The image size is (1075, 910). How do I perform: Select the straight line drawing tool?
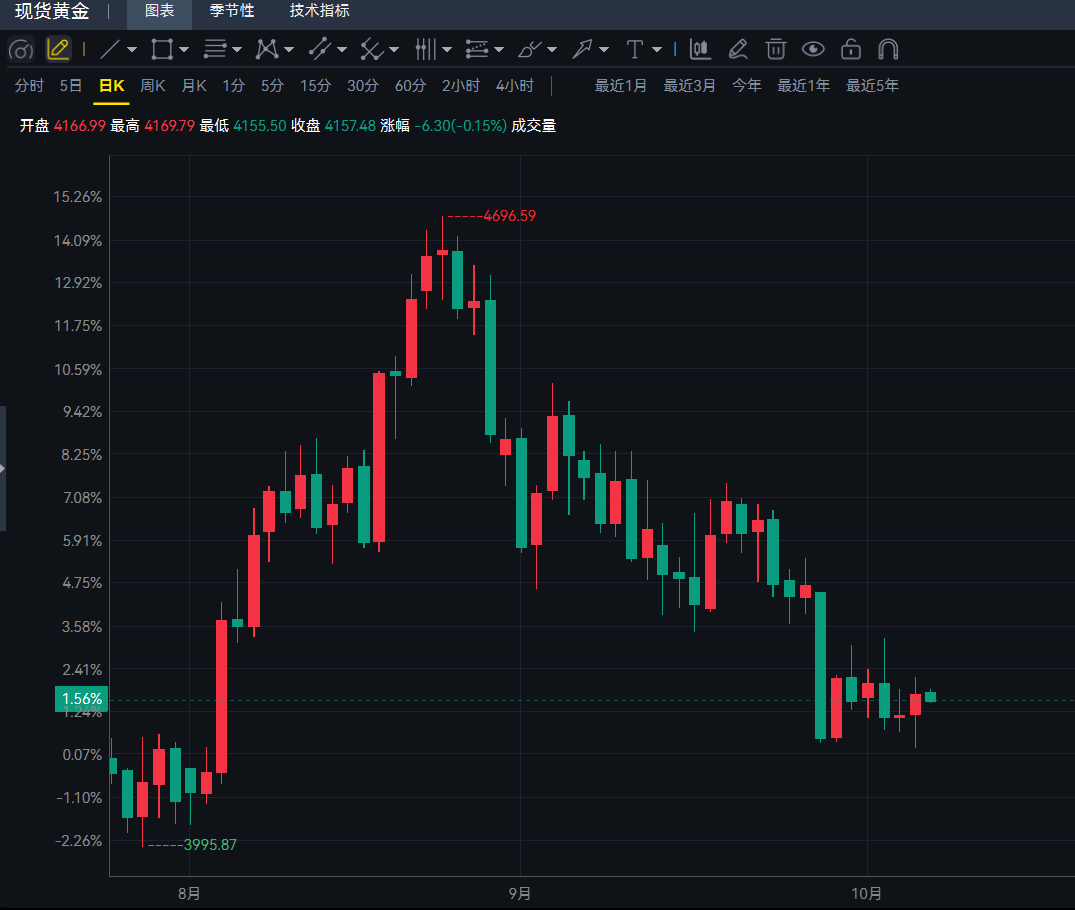(110, 49)
